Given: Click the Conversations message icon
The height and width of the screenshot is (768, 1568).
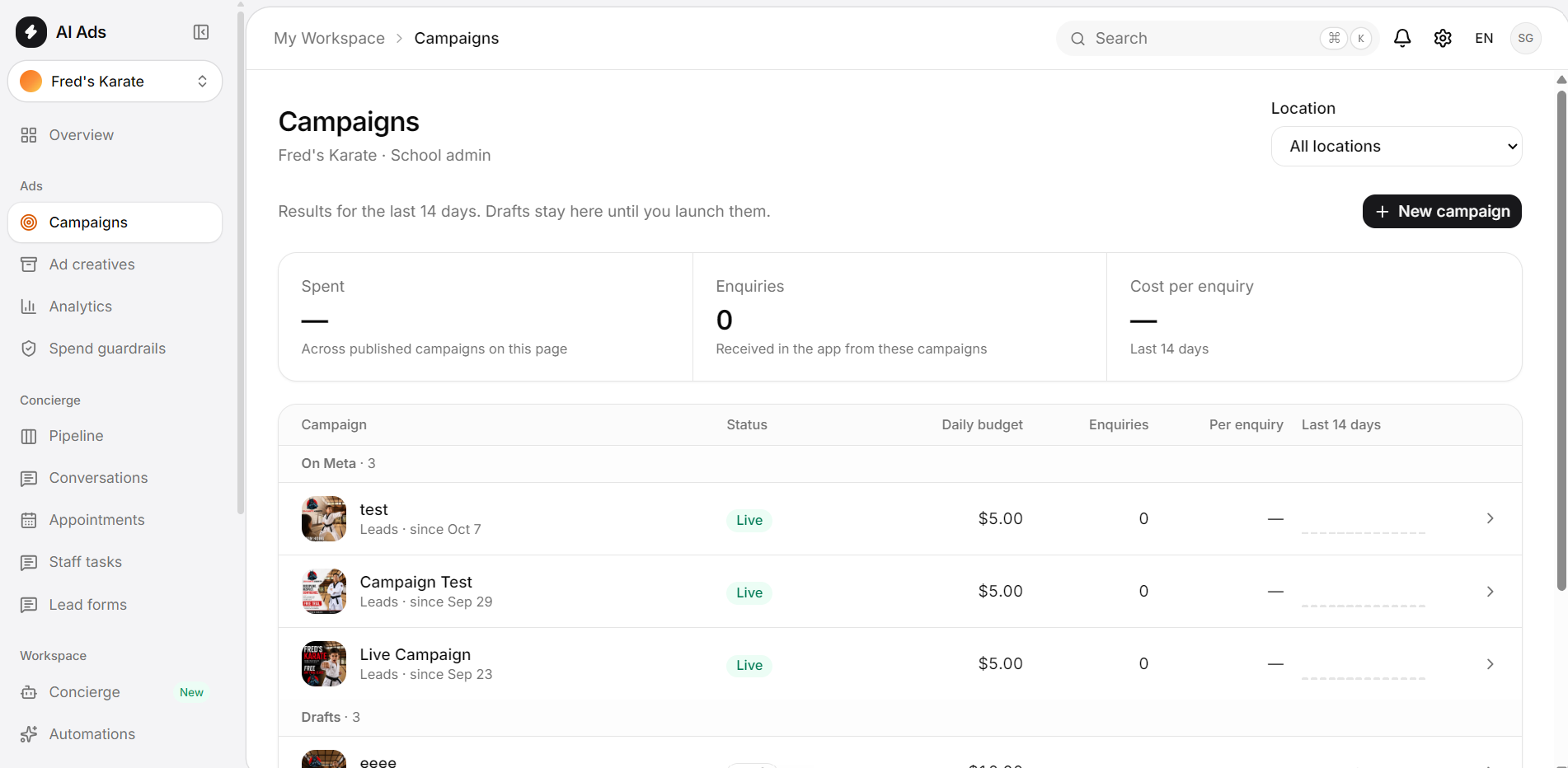Looking at the screenshot, I should pyautogui.click(x=29, y=478).
